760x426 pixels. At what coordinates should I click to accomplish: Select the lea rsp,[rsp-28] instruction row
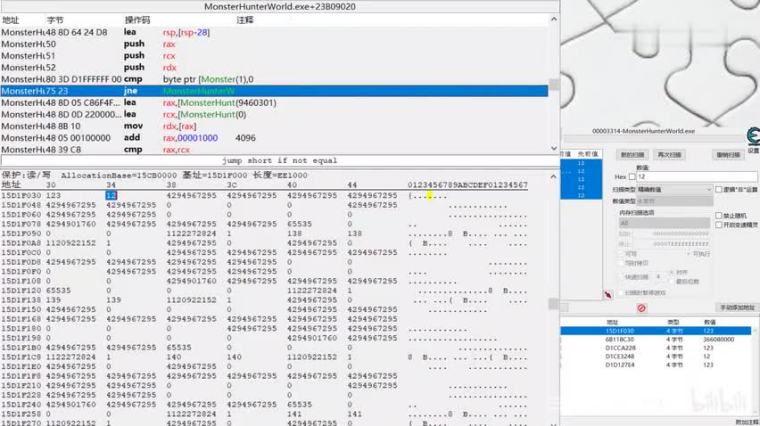[274, 32]
